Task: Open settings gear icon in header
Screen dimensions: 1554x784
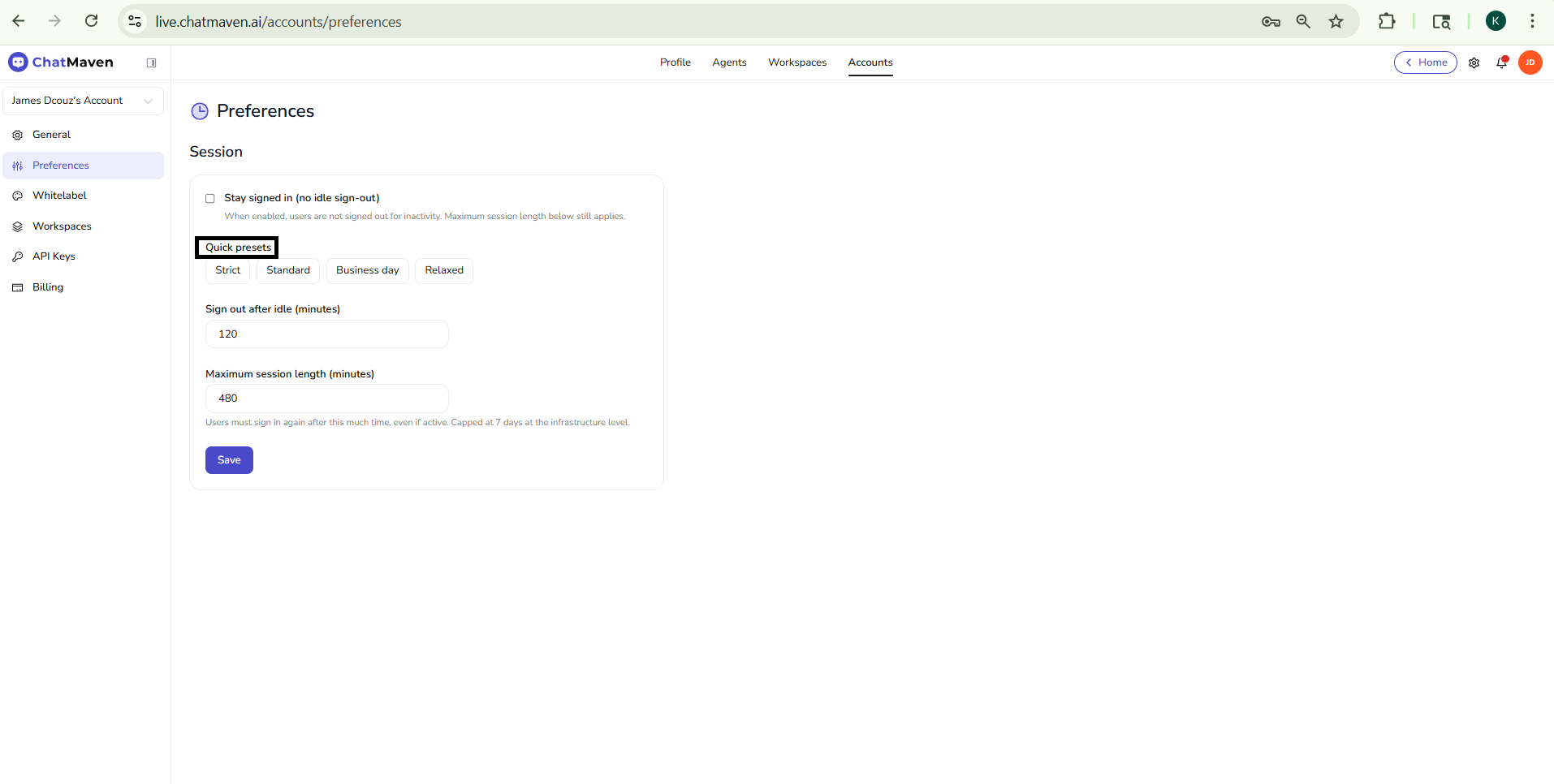Action: pyautogui.click(x=1474, y=62)
